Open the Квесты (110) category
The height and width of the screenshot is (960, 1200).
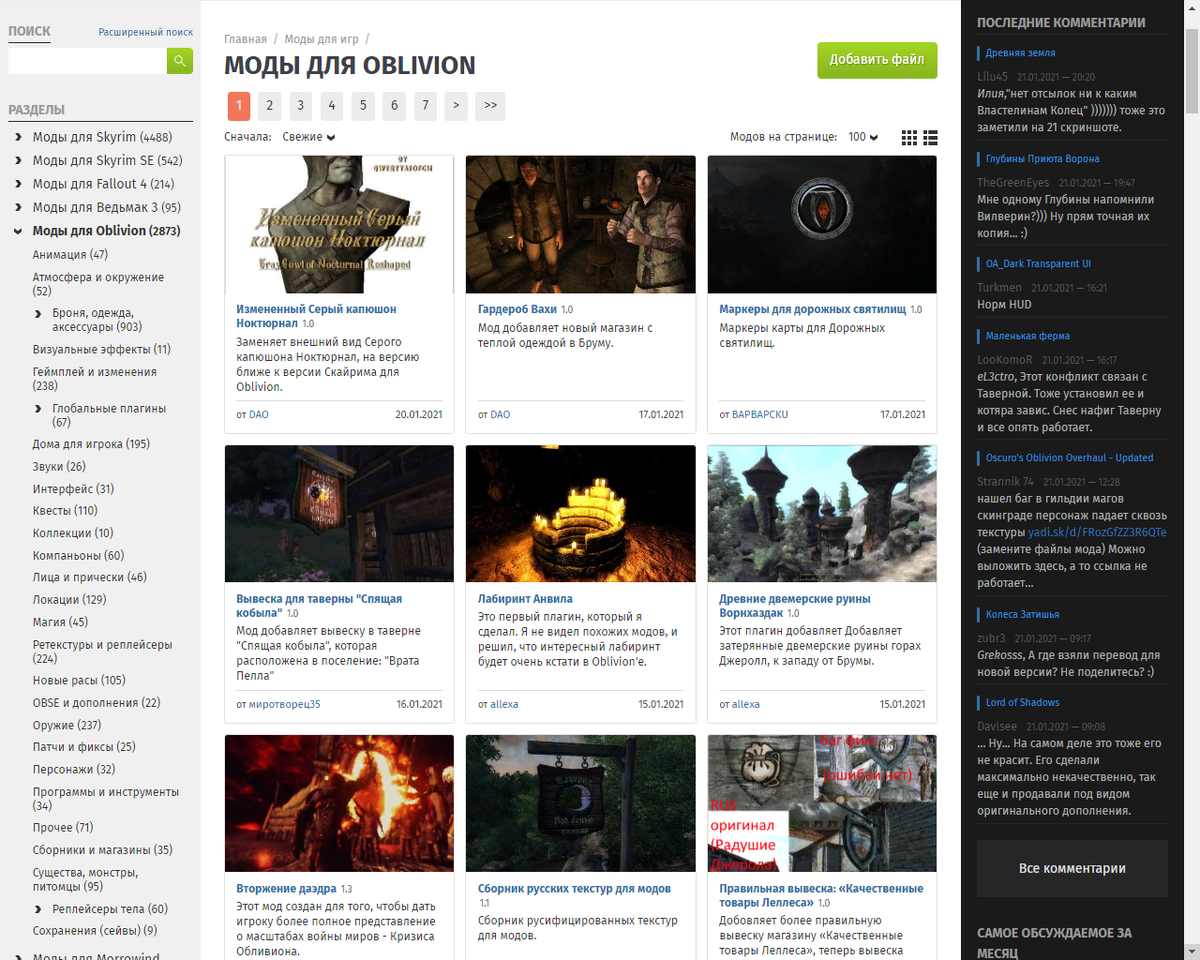[x=65, y=511]
